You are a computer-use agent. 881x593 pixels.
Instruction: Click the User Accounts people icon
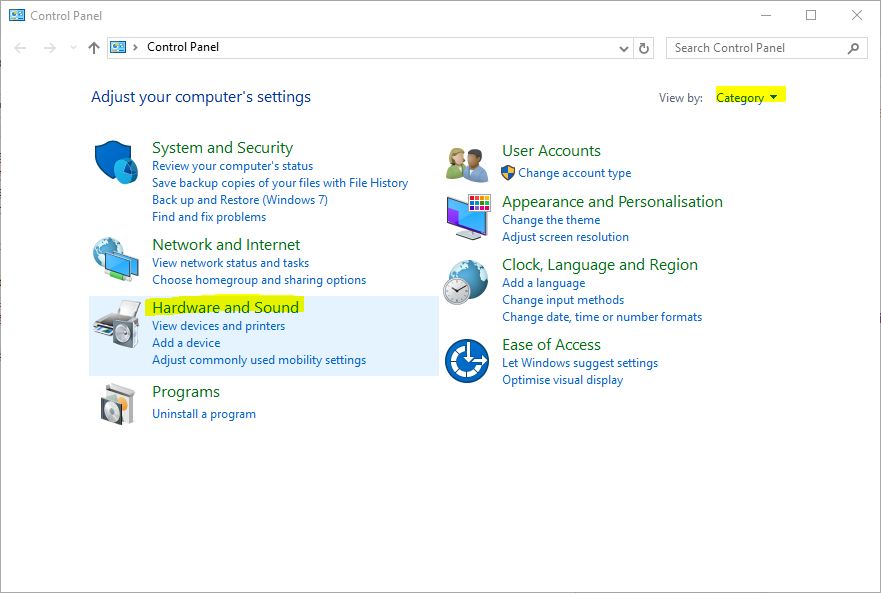[x=467, y=165]
